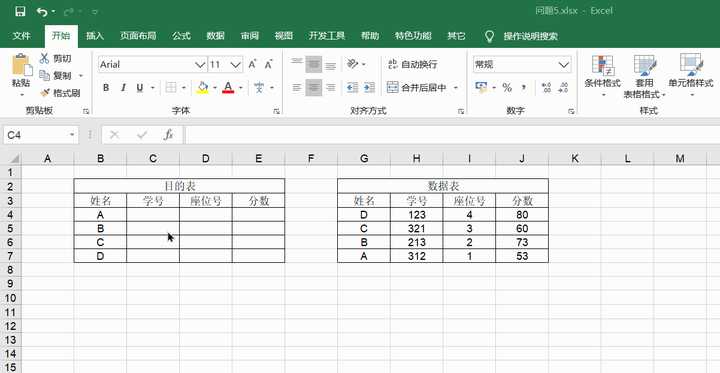Click the accounting number format icon

point(481,87)
